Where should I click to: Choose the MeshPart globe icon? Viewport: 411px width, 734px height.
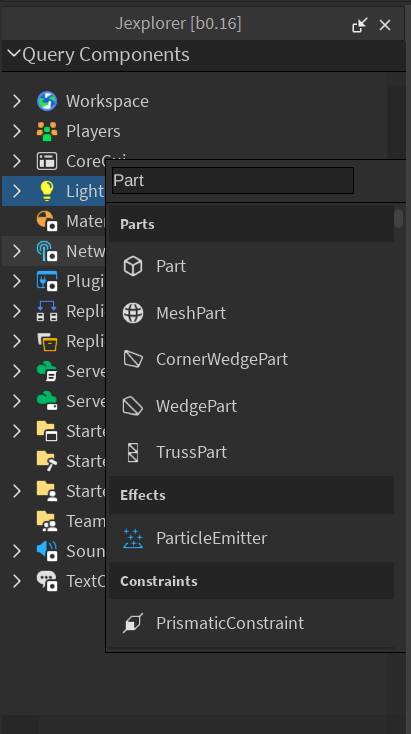tap(133, 313)
